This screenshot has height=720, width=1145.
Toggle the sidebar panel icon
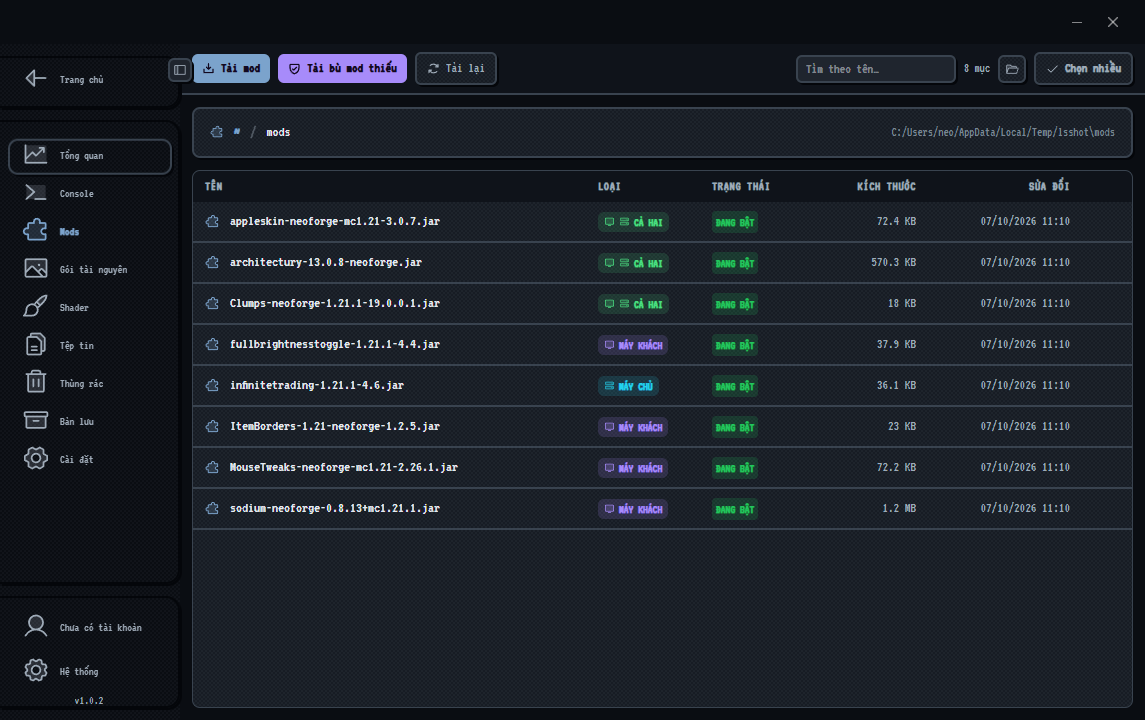180,69
